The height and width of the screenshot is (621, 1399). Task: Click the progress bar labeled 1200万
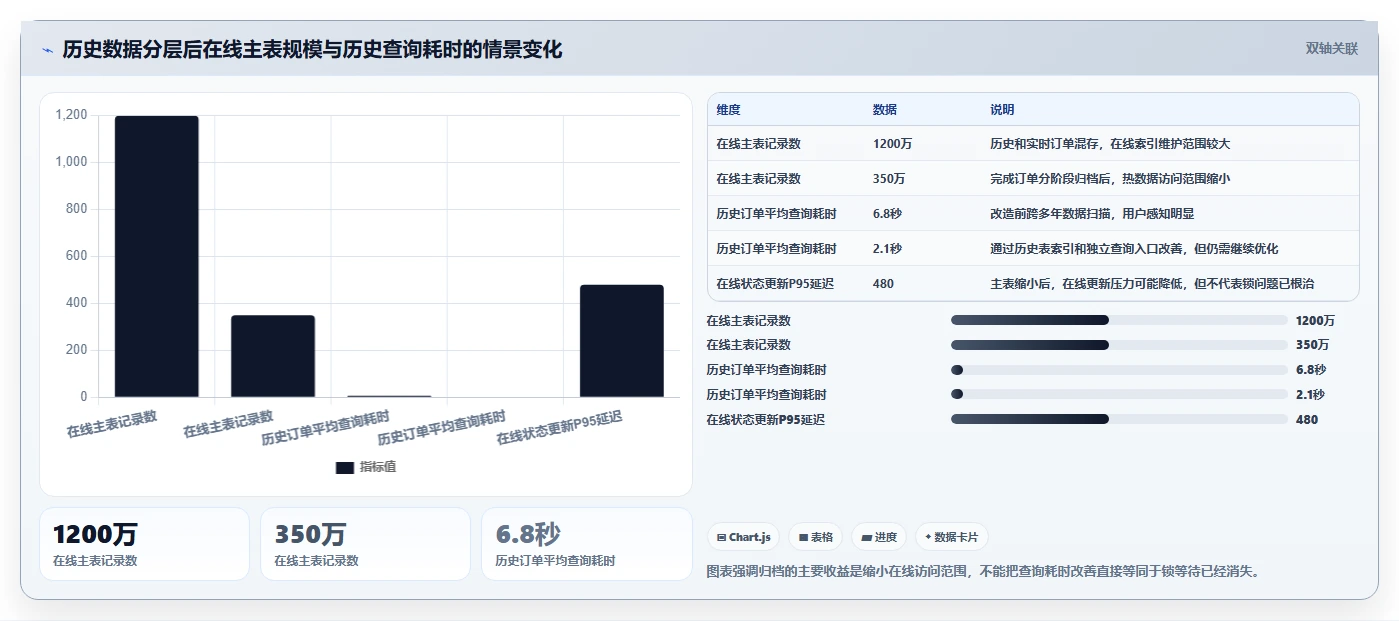pyautogui.click(x=1119, y=320)
